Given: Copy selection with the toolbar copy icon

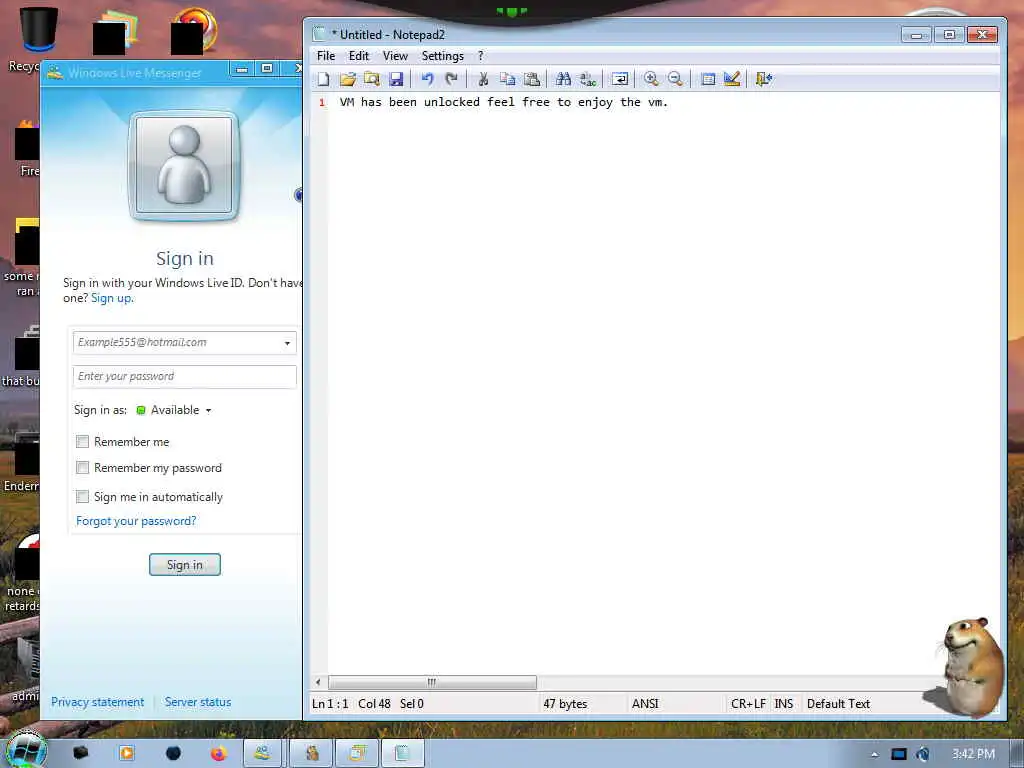Looking at the screenshot, I should pos(507,79).
